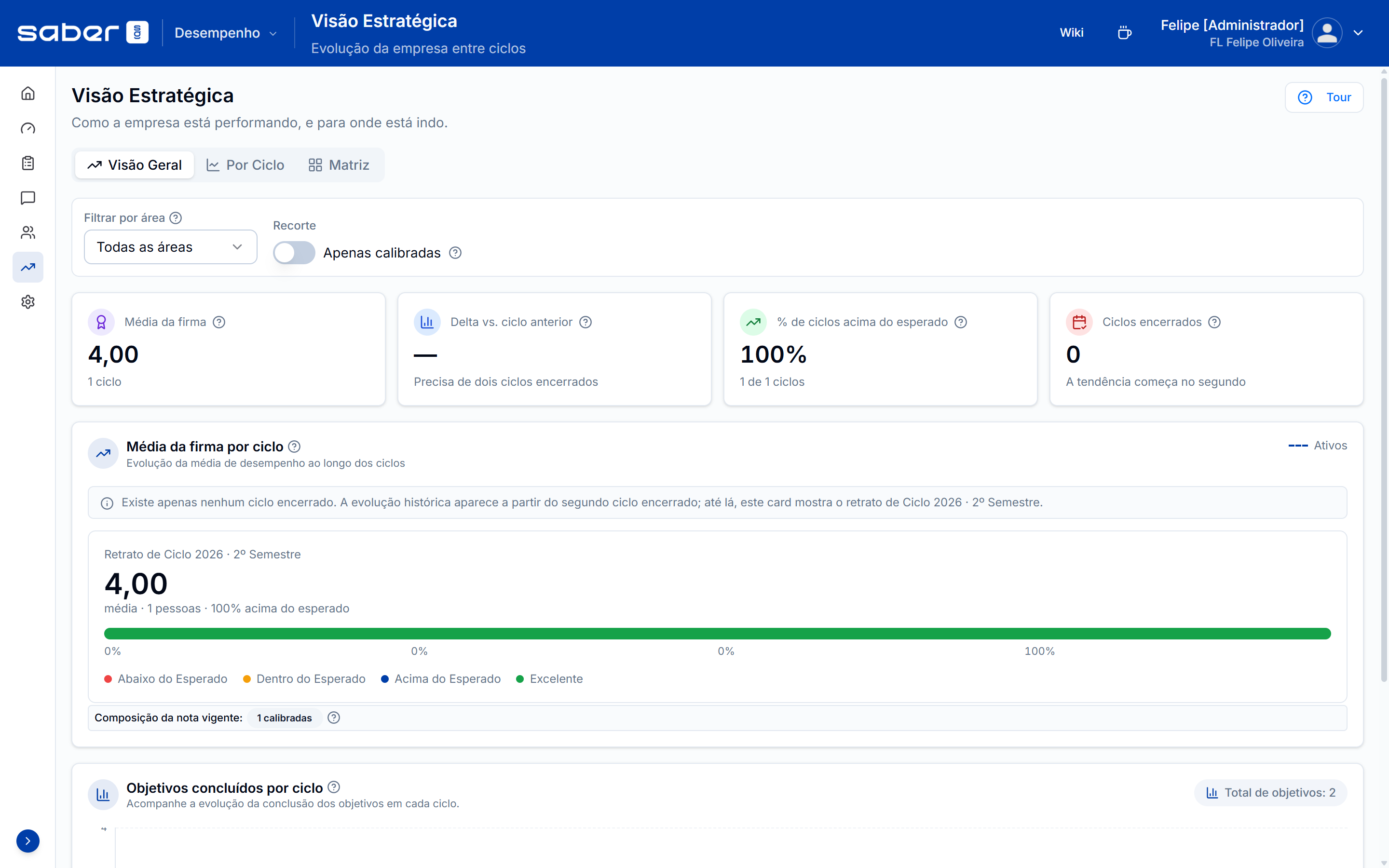Click the user avatar icon
The image size is (1389, 868).
[1326, 33]
